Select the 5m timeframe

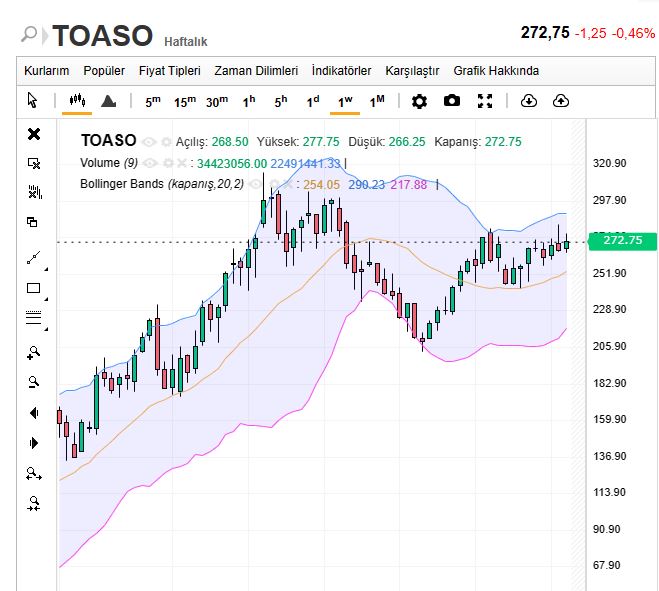click(x=153, y=101)
